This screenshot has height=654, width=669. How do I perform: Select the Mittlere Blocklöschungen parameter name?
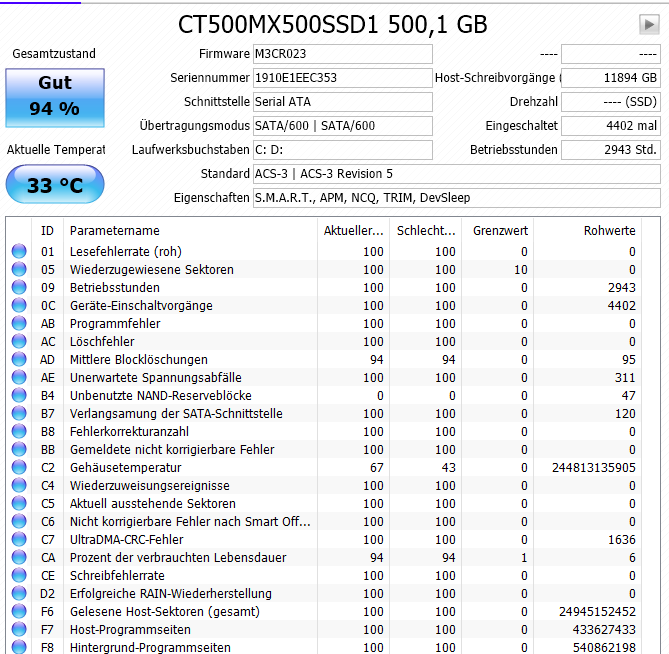(139, 360)
